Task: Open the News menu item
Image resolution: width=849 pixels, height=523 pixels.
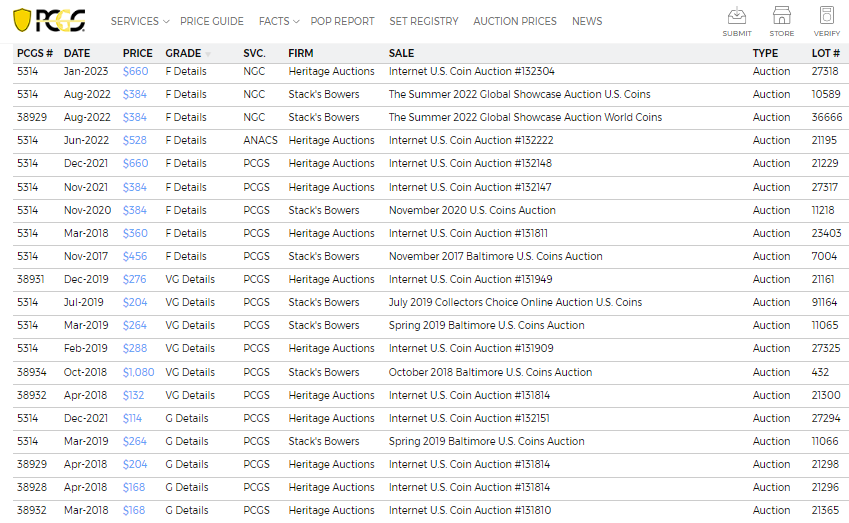Action: [x=587, y=21]
